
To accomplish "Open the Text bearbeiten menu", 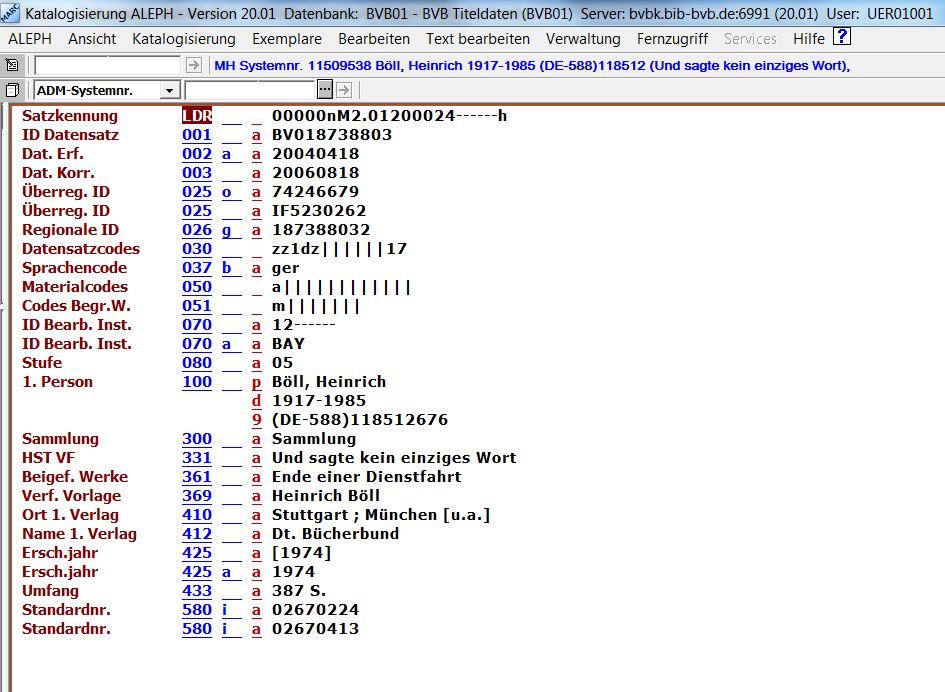I will coord(478,39).
